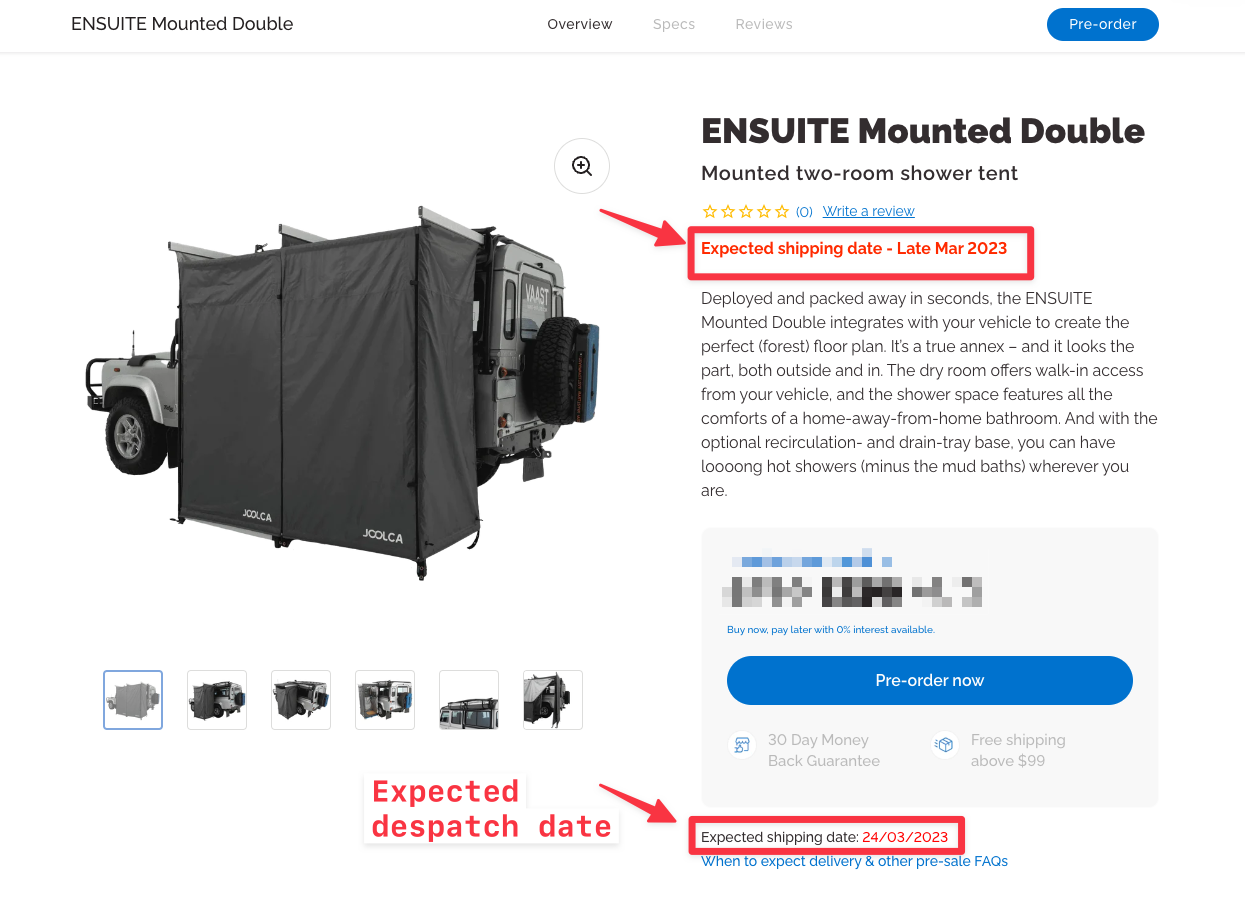View the fourth thumbnail showing tent interior
This screenshot has width=1245, height=914.
point(385,700)
